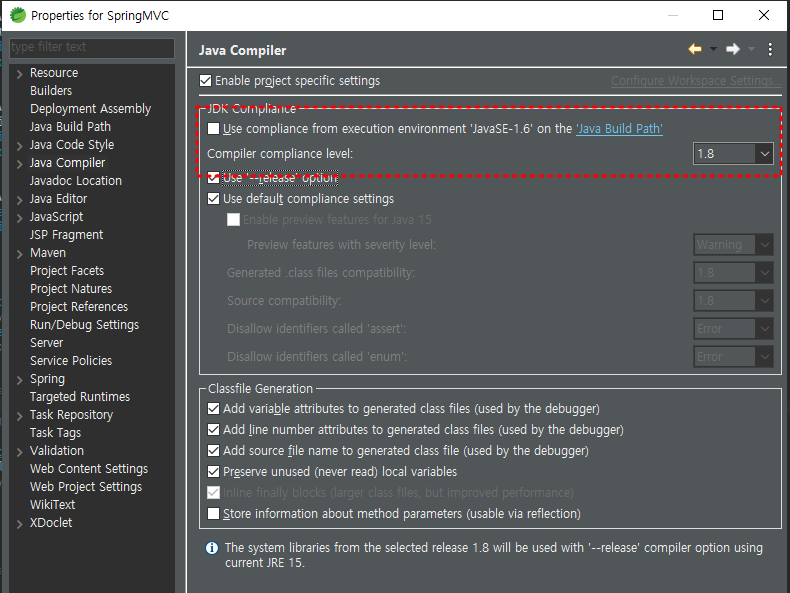Toggle Preserve unused local variables

coord(214,472)
